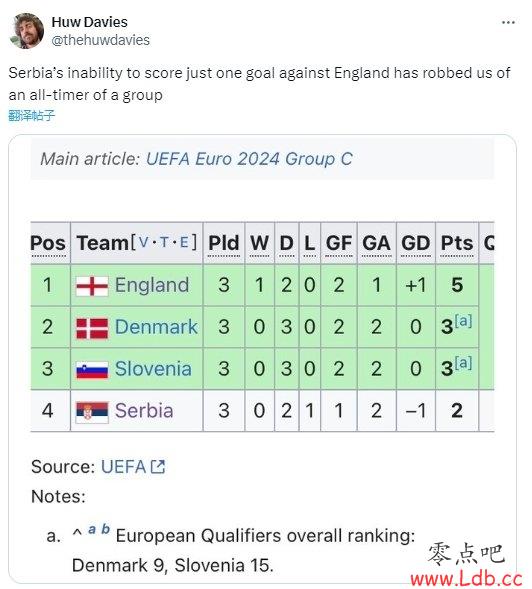Open the three-dot more options menu
Screen dimensions: 532x589
pos(508,23)
